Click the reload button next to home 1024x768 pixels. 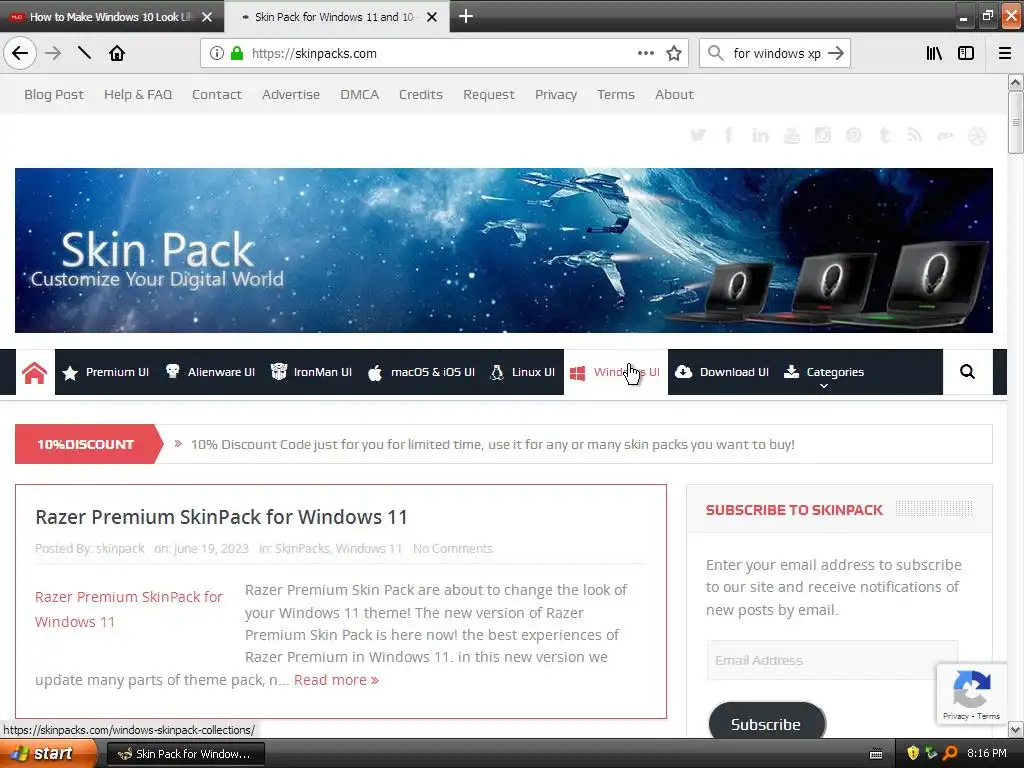(84, 53)
